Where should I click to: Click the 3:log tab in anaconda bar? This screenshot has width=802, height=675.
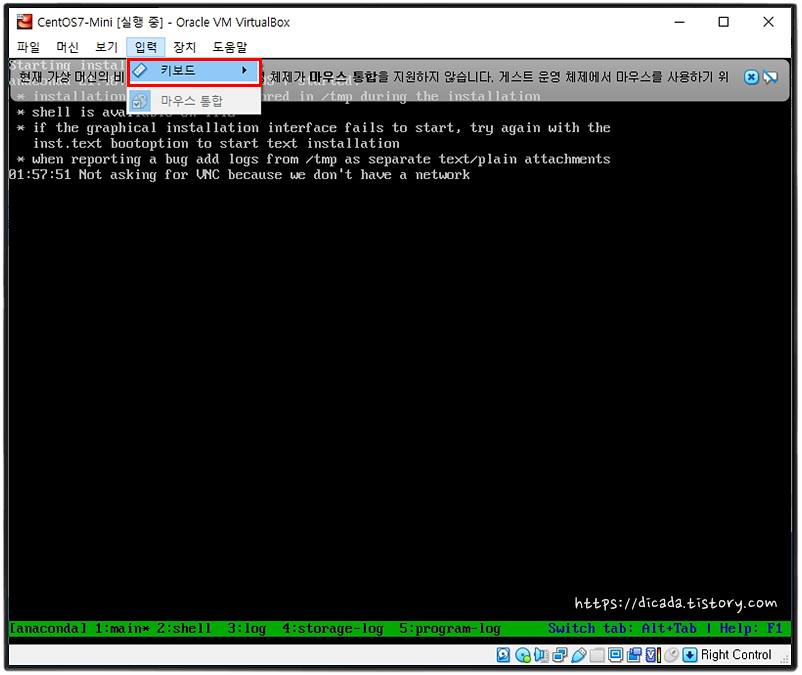click(x=247, y=628)
